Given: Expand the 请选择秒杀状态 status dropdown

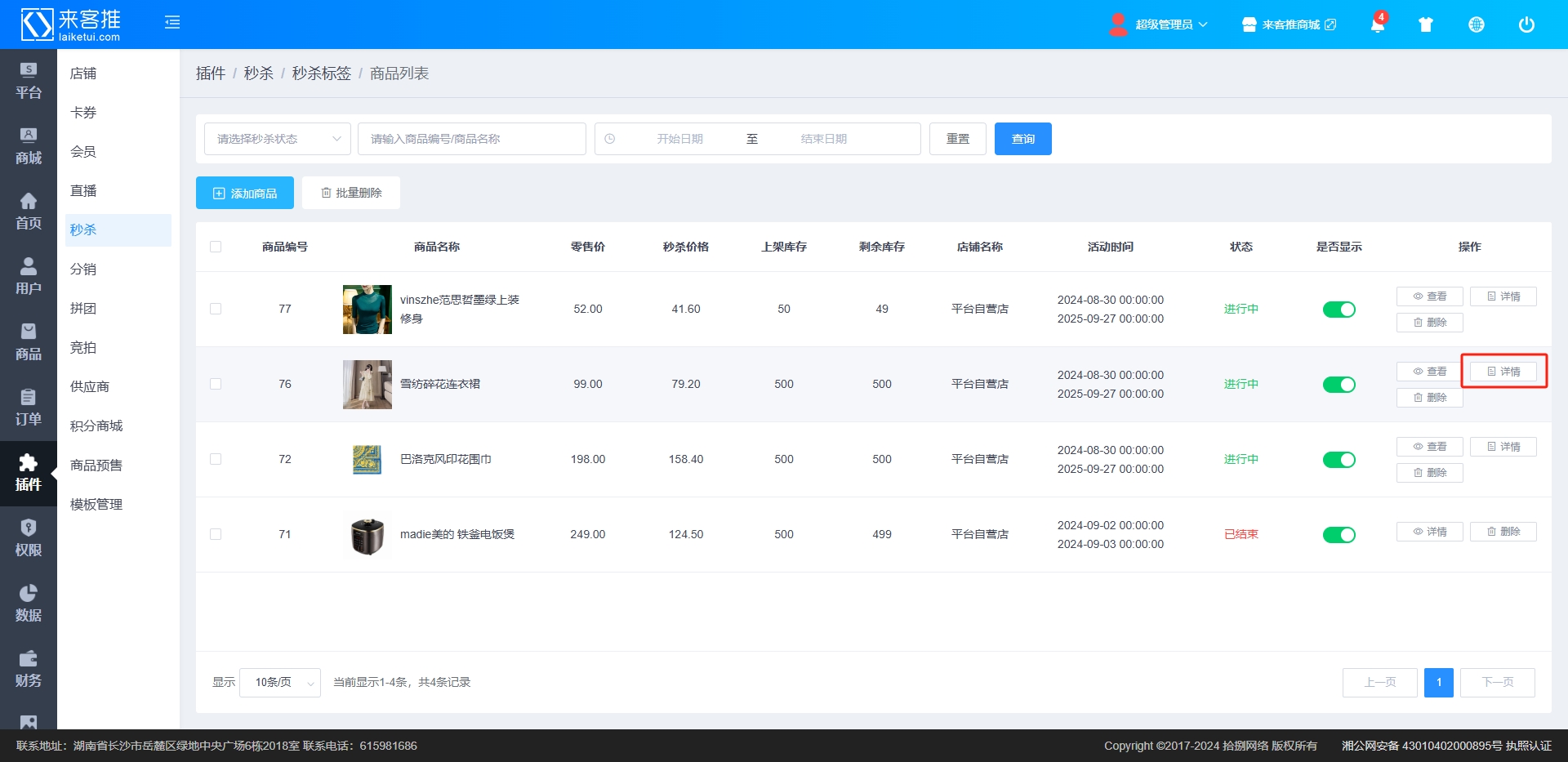Looking at the screenshot, I should click(x=277, y=139).
